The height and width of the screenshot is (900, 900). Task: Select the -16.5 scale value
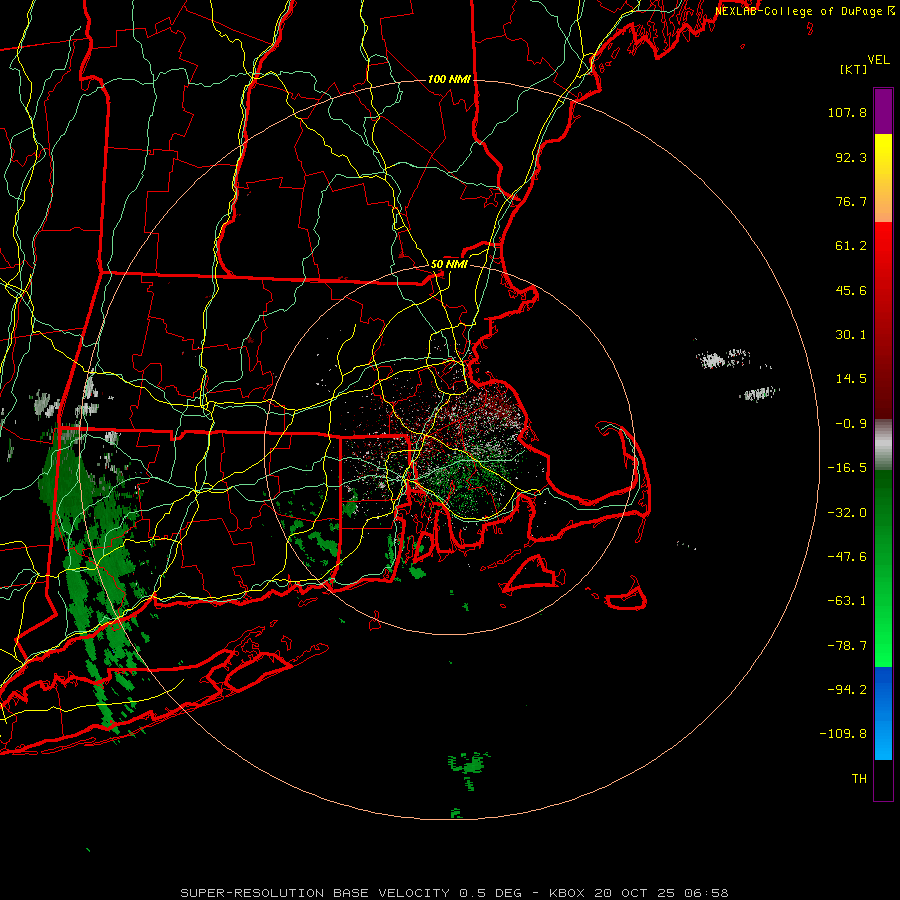(x=847, y=468)
